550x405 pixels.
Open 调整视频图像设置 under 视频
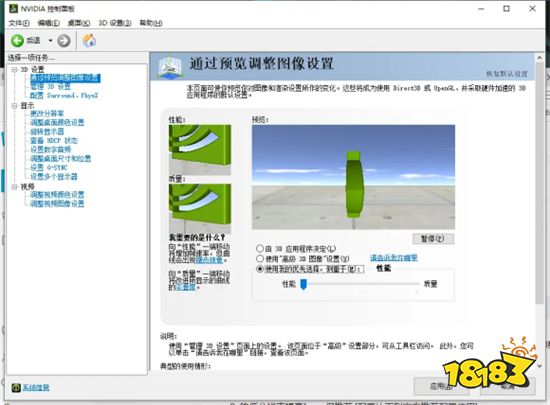click(57, 204)
